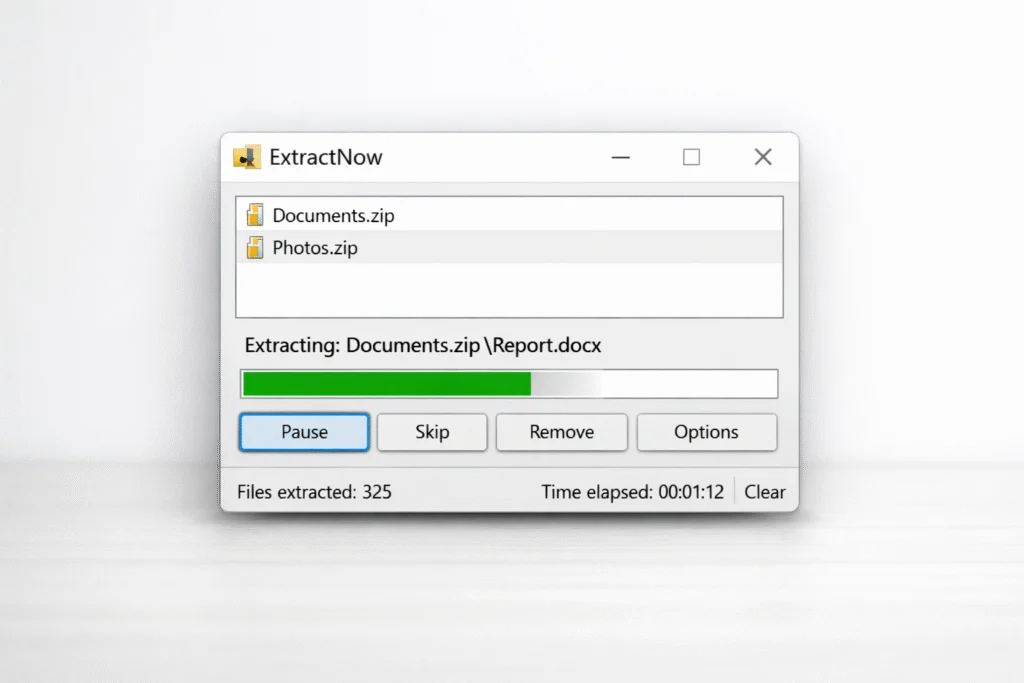Click the Files extracted counter

[314, 491]
